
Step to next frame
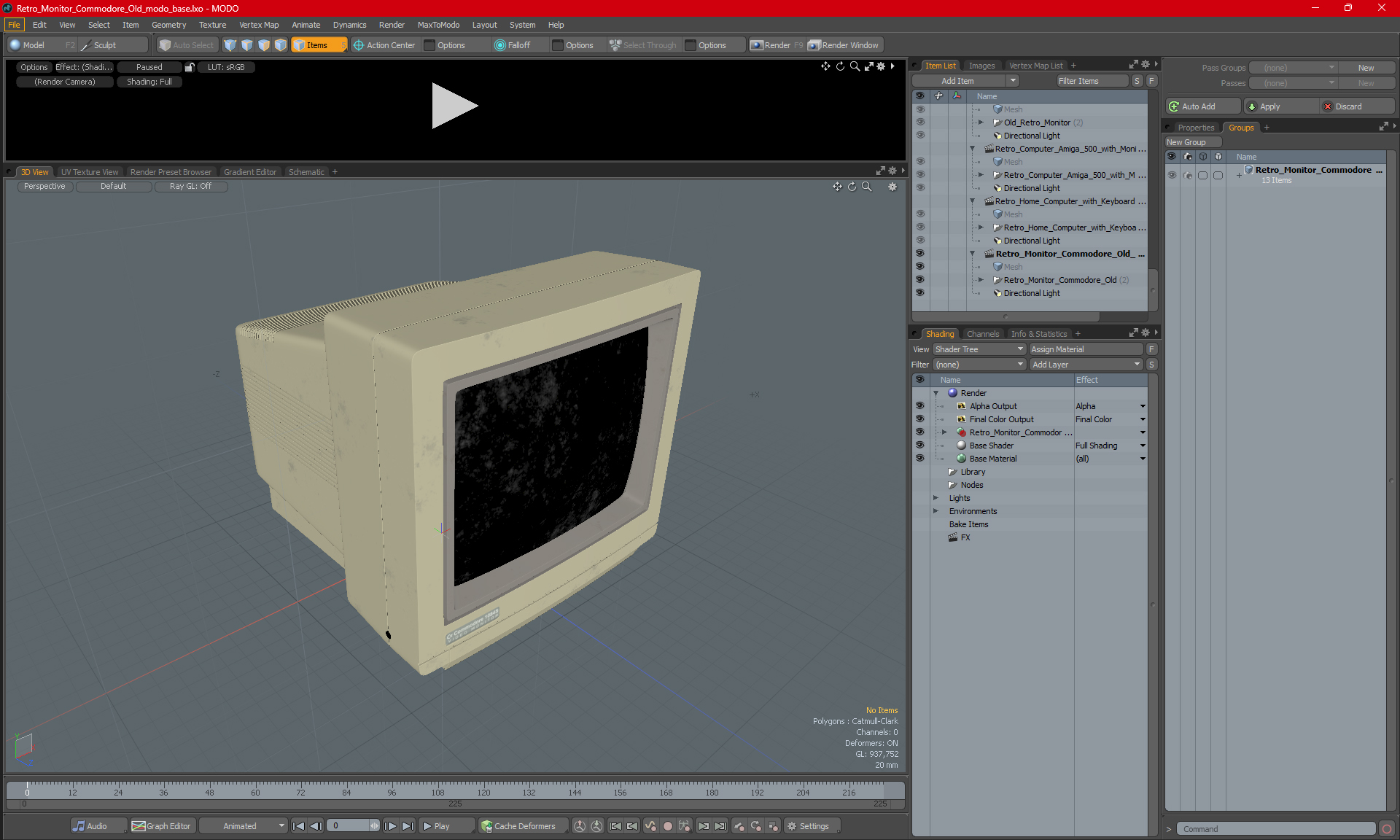tap(391, 826)
